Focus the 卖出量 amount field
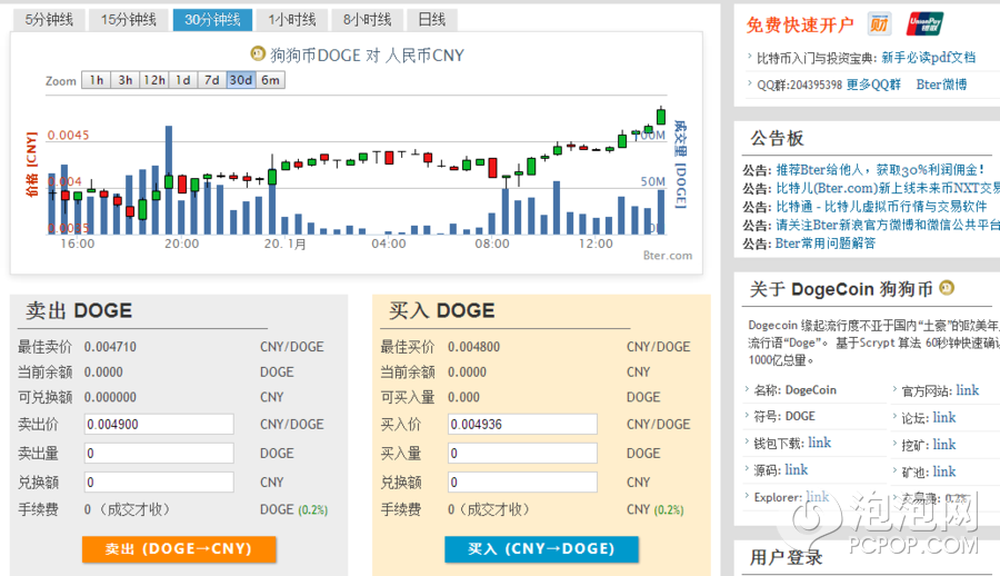 pos(159,453)
